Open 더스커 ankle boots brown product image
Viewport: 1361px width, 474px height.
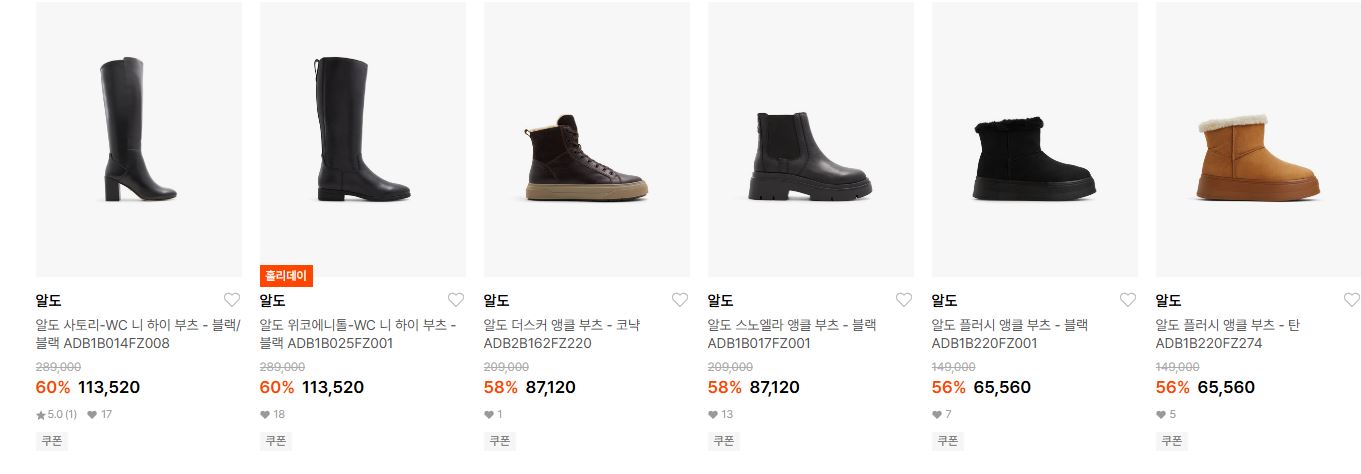click(x=587, y=139)
